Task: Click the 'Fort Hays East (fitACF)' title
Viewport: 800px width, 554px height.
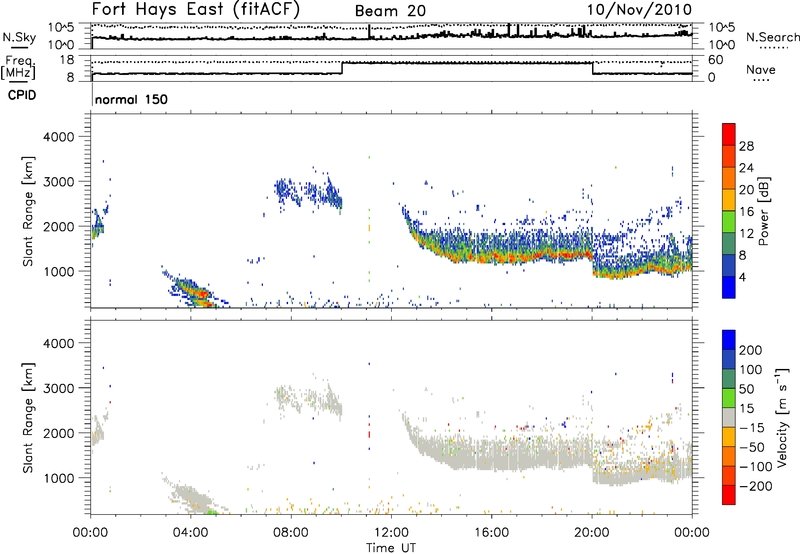Action: [x=196, y=10]
